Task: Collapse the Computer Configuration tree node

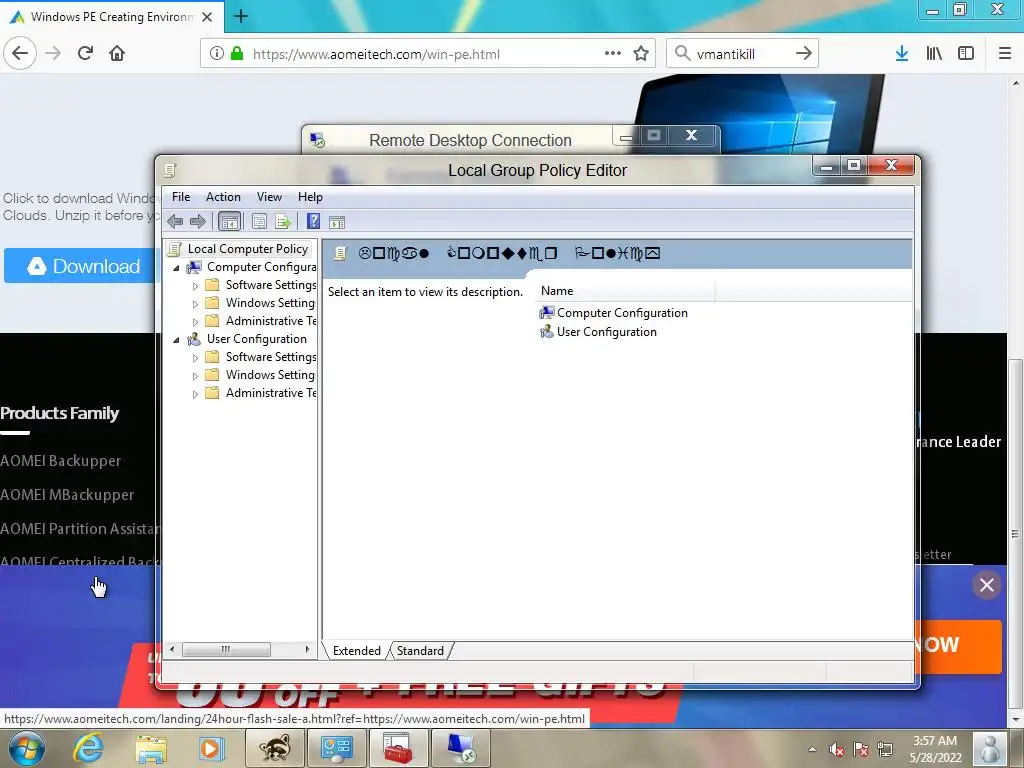Action: 176,268
